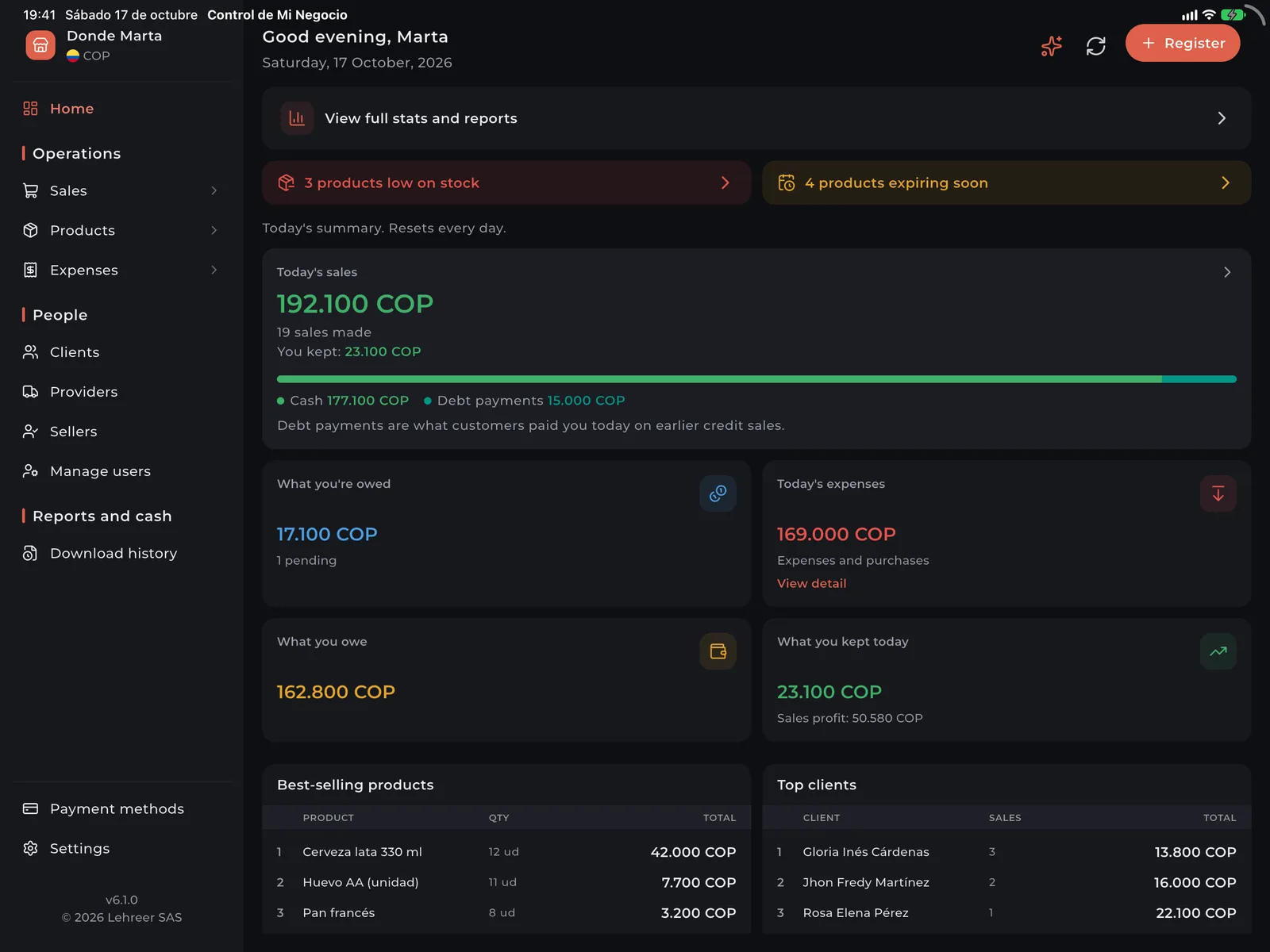Click the Register button
The width and height of the screenshot is (1270, 952).
1183,43
